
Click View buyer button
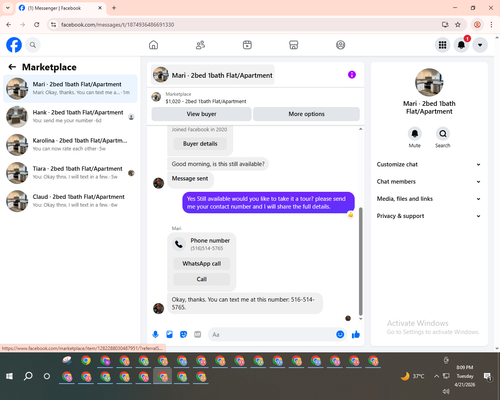point(201,114)
